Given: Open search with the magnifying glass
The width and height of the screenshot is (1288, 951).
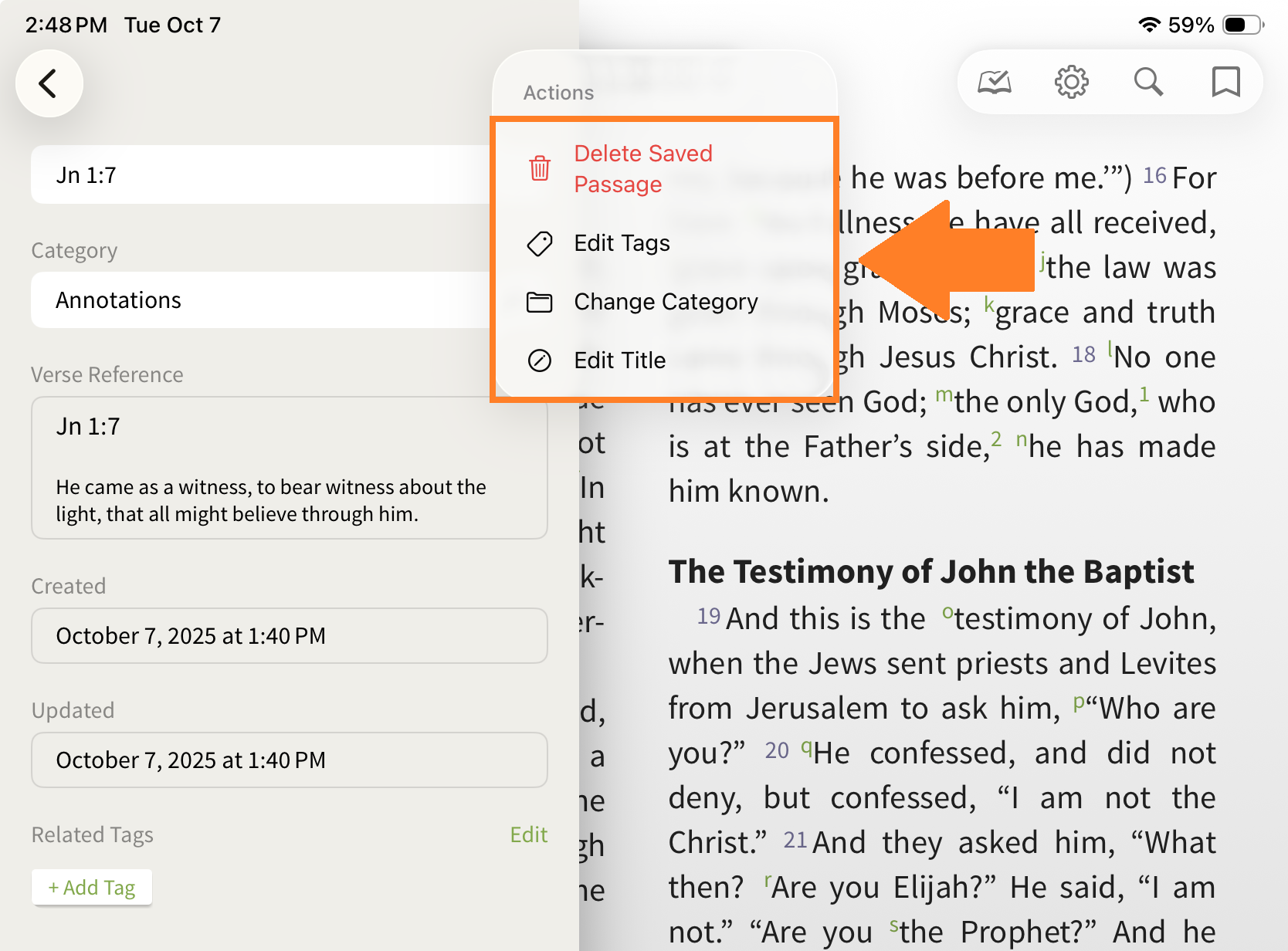Looking at the screenshot, I should tap(1148, 82).
